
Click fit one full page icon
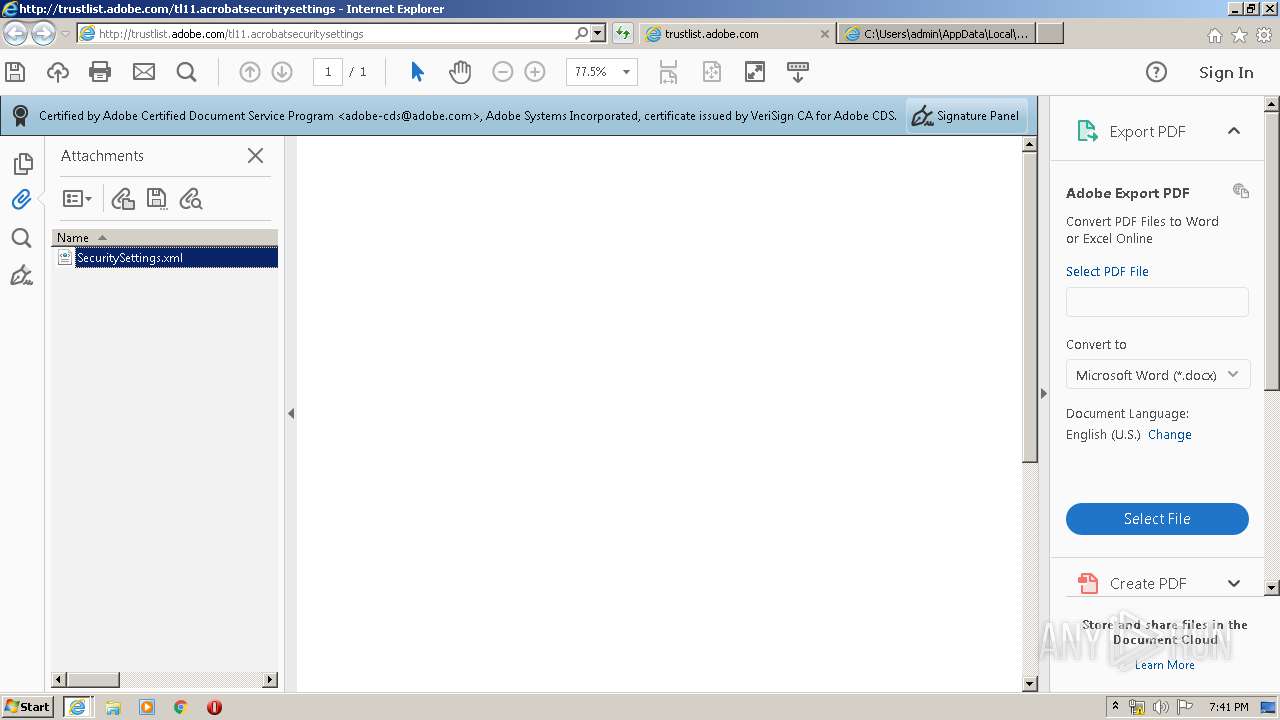point(711,72)
